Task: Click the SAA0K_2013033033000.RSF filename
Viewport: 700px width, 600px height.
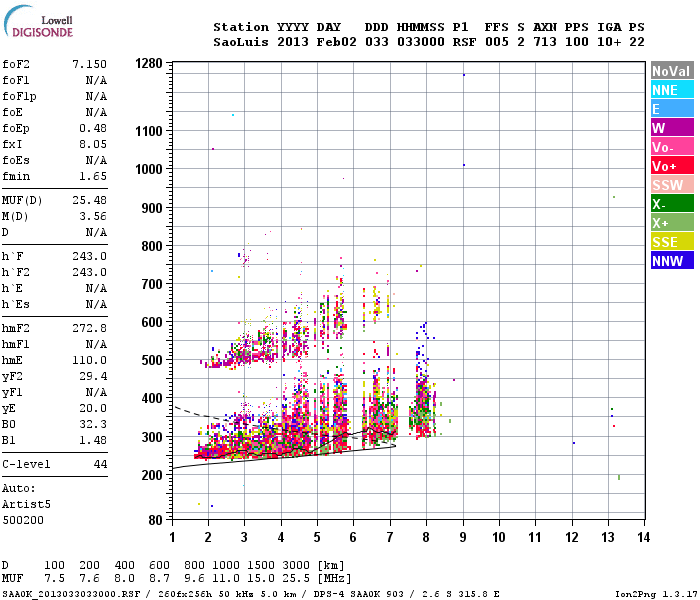Action: [71, 594]
